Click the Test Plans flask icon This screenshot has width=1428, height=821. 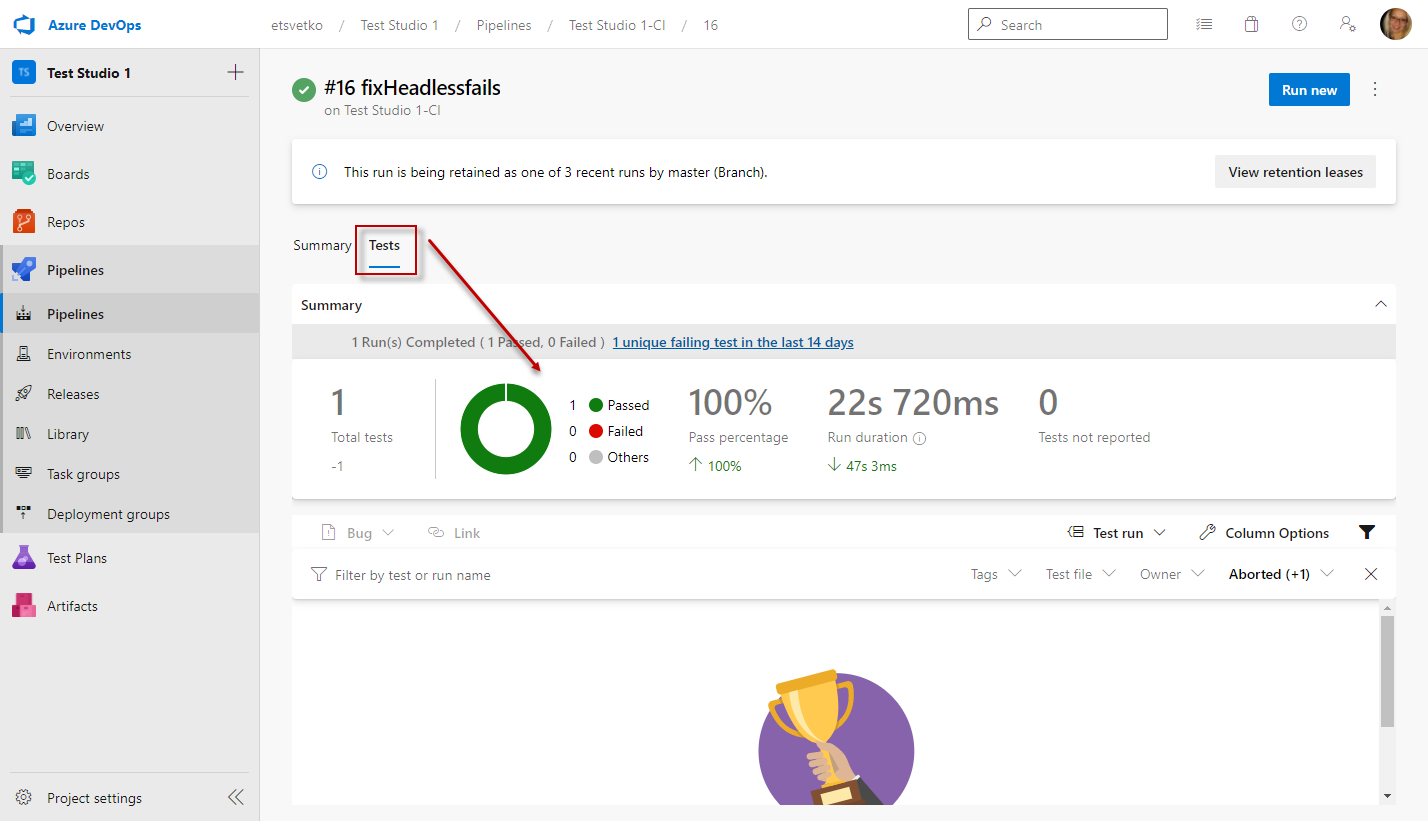click(x=24, y=558)
